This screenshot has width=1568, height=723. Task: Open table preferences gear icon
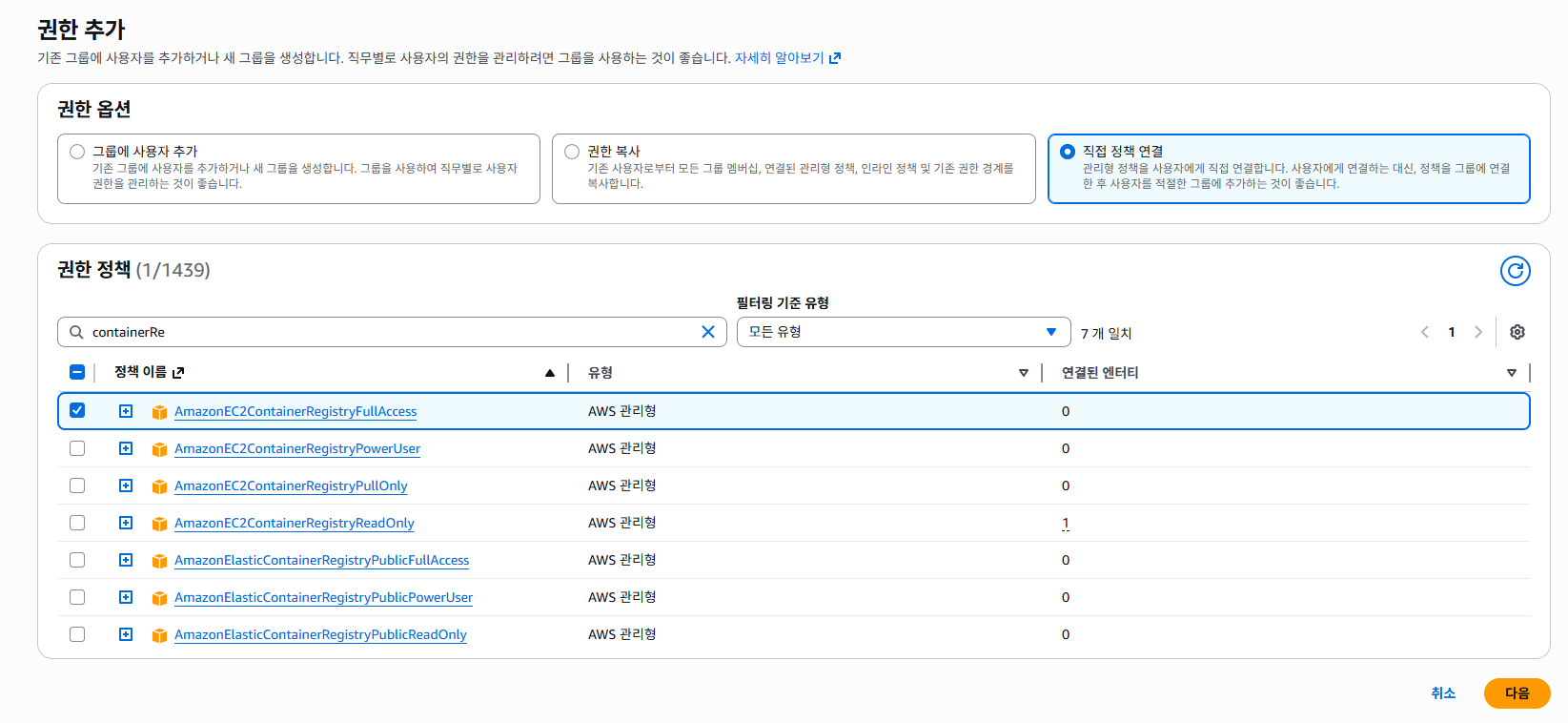[x=1517, y=332]
